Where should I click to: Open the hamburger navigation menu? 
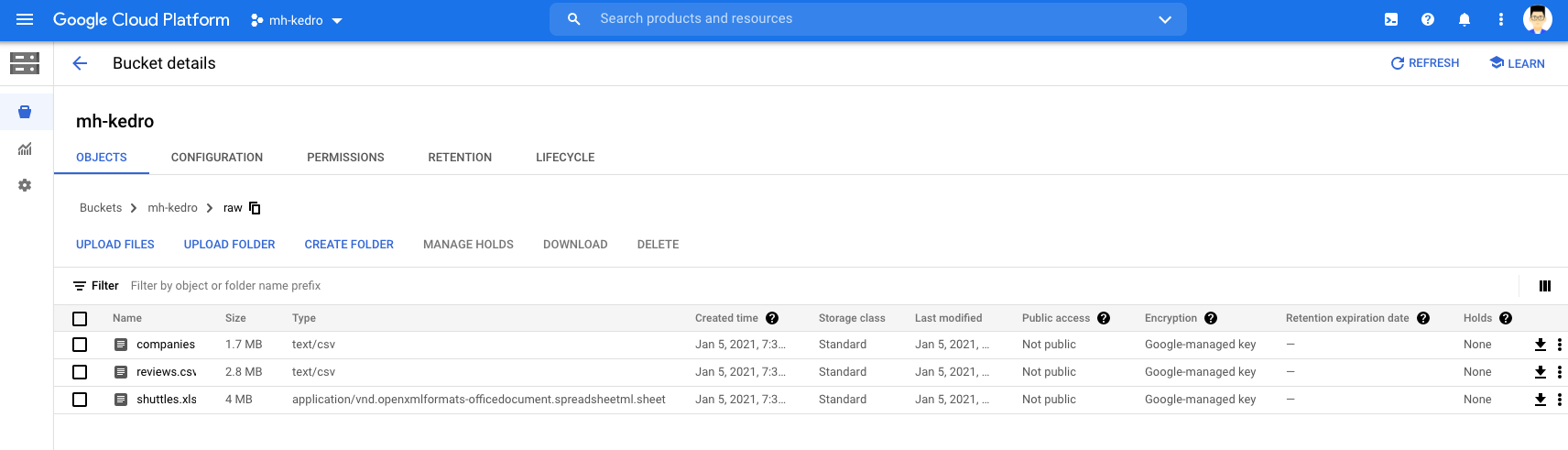pos(25,19)
